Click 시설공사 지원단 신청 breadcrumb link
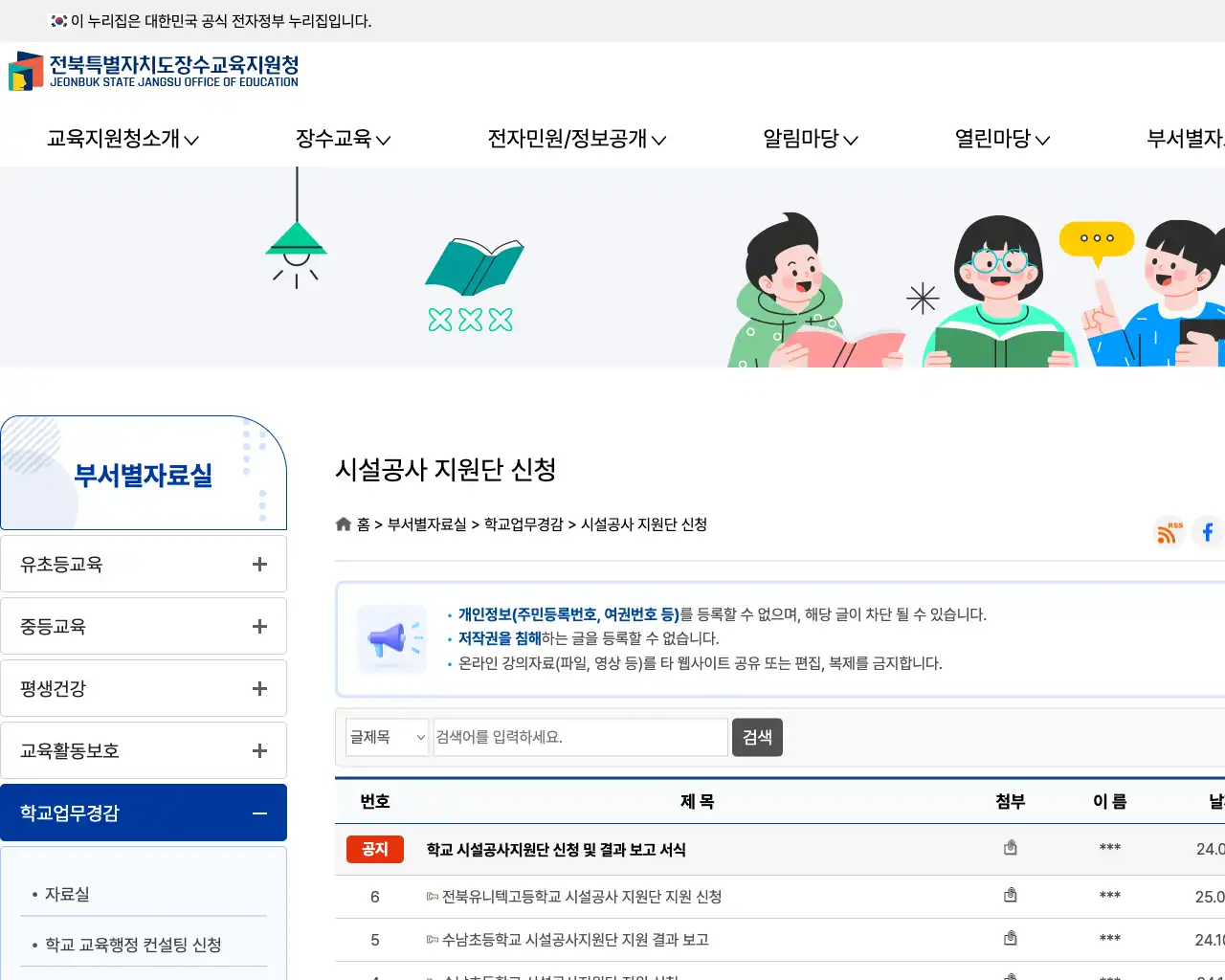Screen dimensions: 1225x980 (x=644, y=524)
